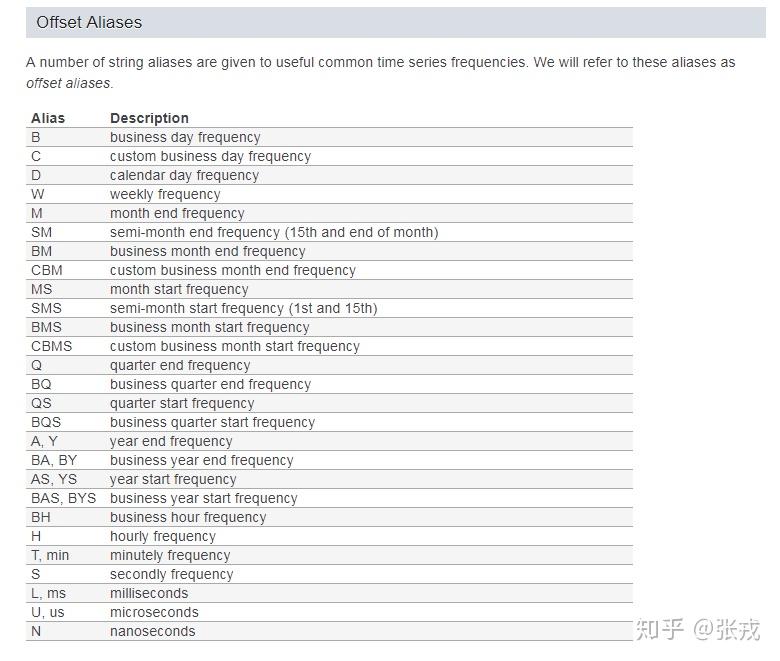Select the SM alias cell
Viewport: 780px width, 661px height.
41,232
